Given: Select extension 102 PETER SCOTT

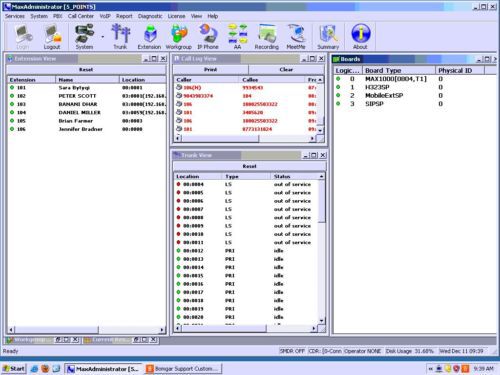Looking at the screenshot, I should pyautogui.click(x=86, y=96).
